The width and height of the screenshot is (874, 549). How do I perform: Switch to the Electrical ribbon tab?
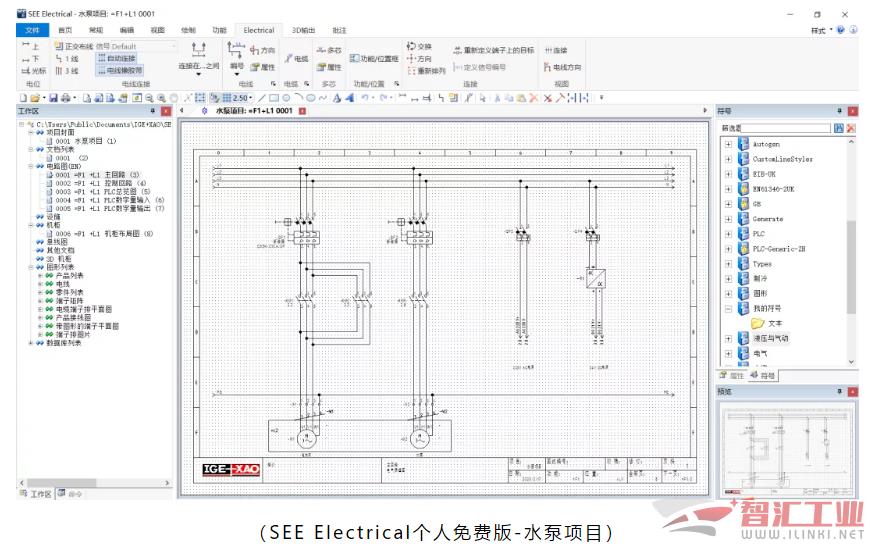259,30
